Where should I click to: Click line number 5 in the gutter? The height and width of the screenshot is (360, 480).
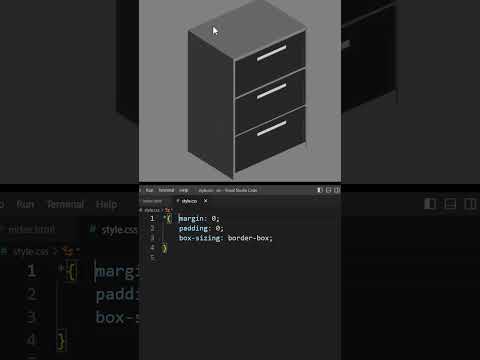pyautogui.click(x=152, y=258)
